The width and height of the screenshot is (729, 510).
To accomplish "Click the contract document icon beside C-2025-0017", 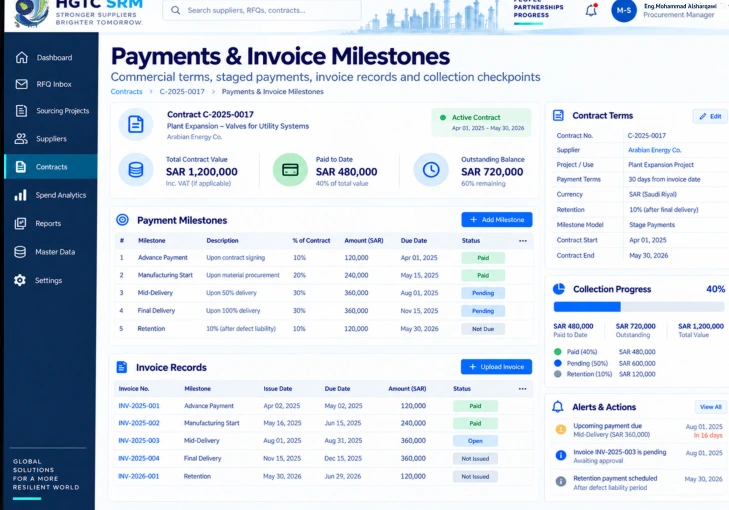I will click(x=136, y=124).
